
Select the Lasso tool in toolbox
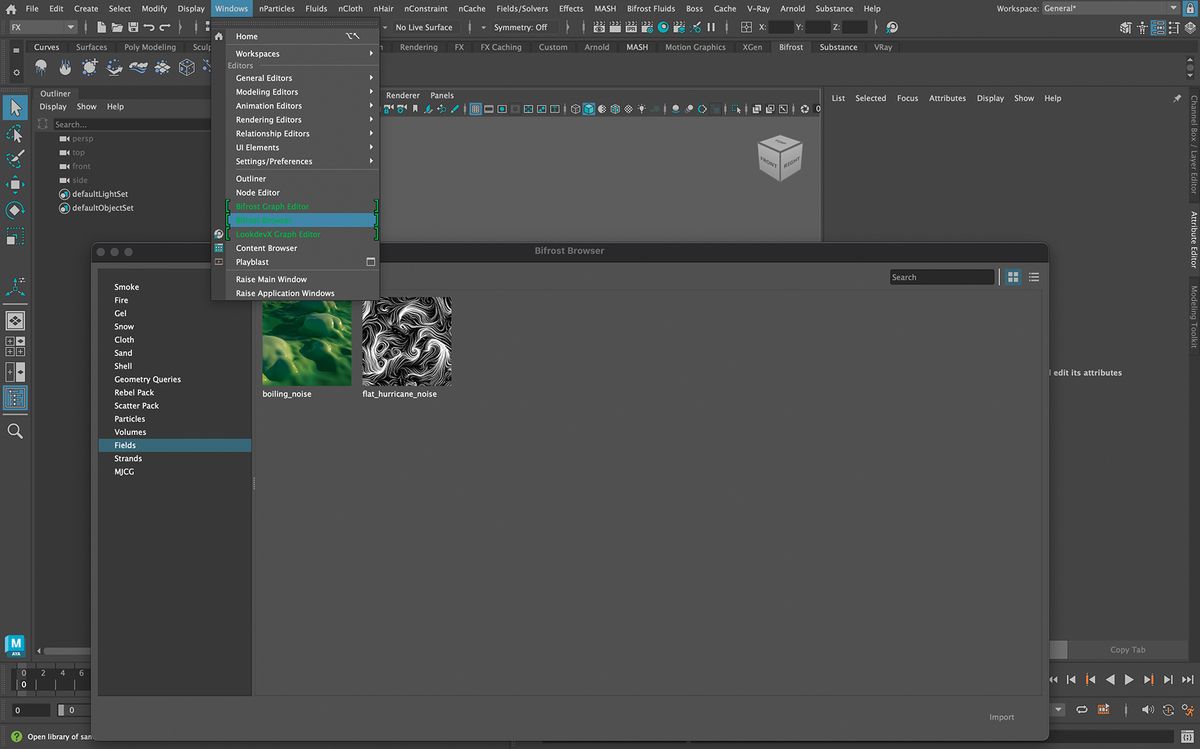15,133
